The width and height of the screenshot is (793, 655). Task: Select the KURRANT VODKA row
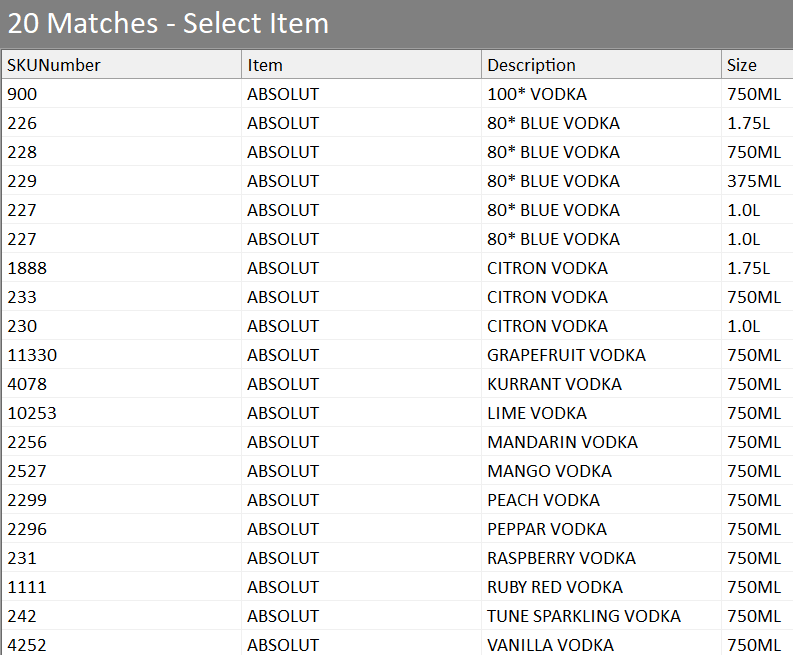pyautogui.click(x=554, y=384)
